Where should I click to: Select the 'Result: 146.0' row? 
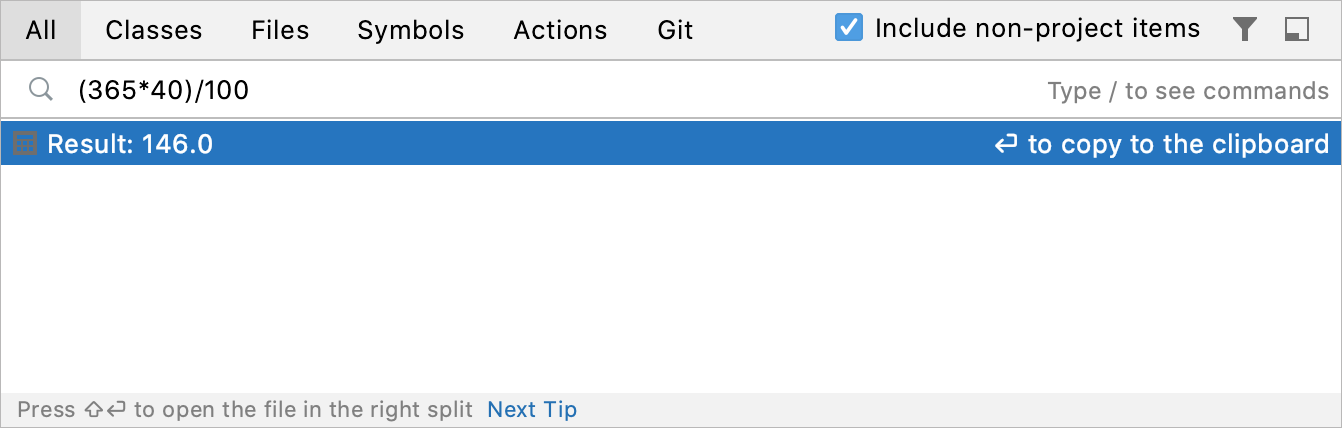click(x=500, y=145)
